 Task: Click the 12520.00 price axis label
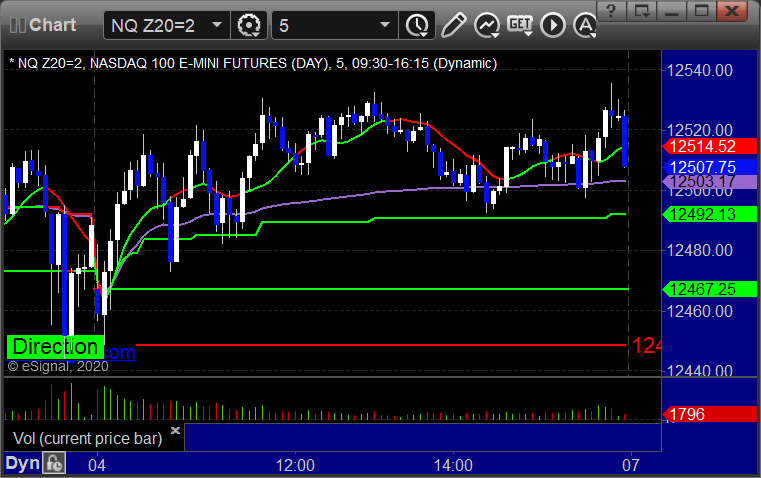[x=700, y=131]
